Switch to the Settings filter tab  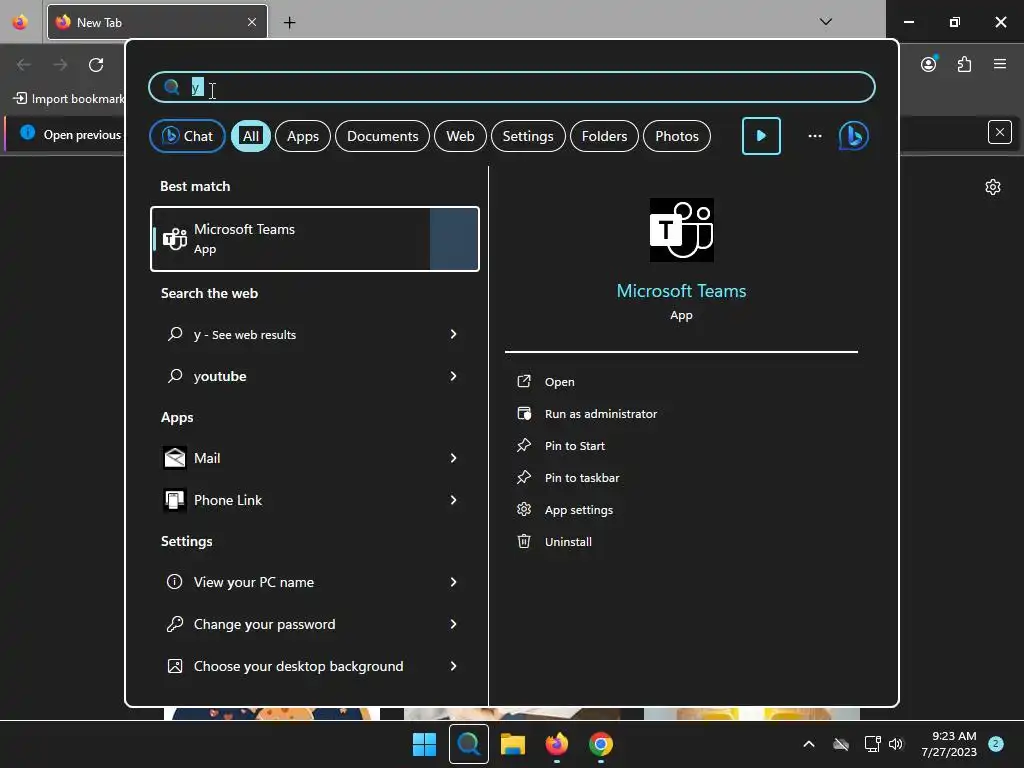pos(528,136)
